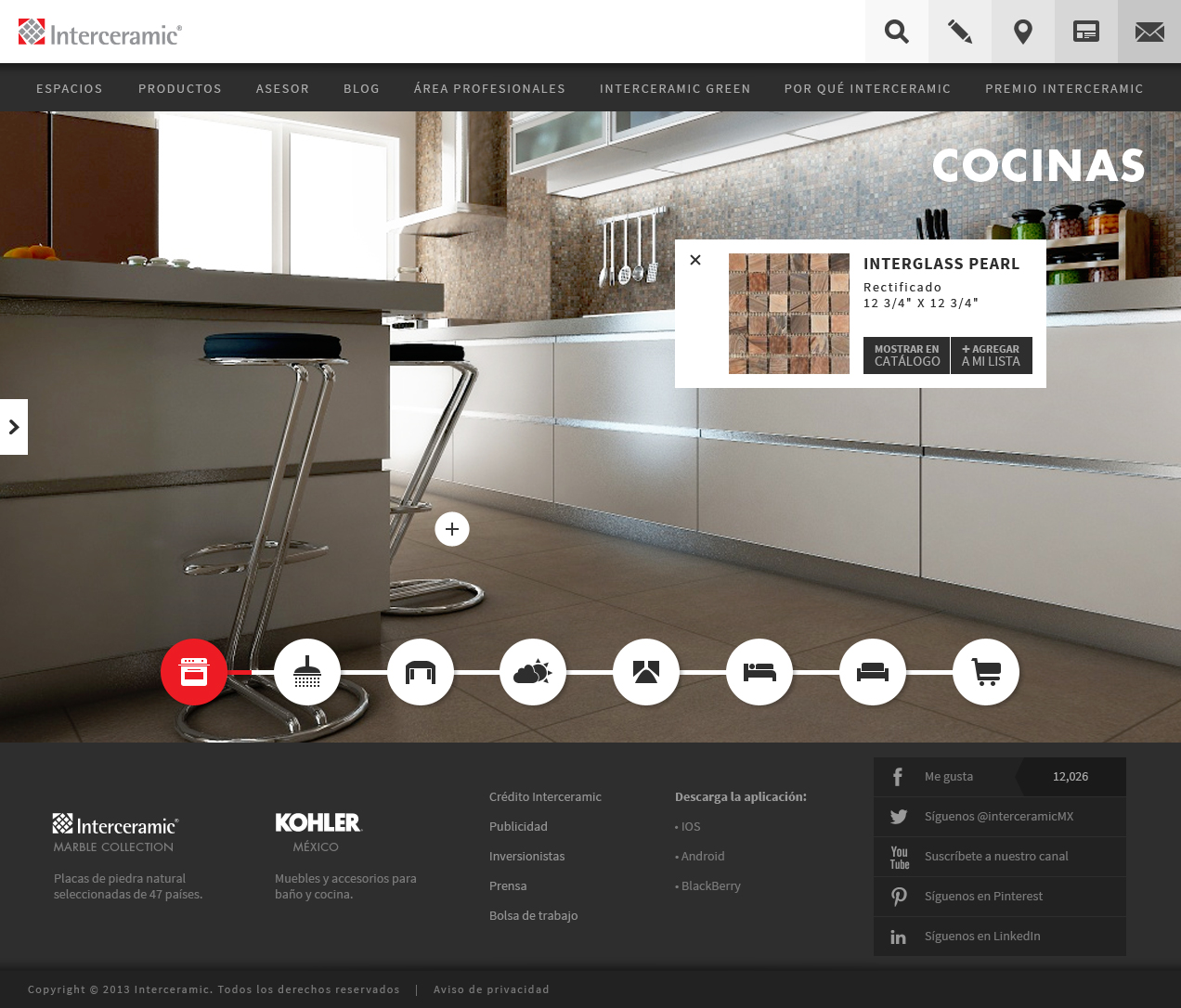
Task: Select the sofa living room icon
Action: 873,672
